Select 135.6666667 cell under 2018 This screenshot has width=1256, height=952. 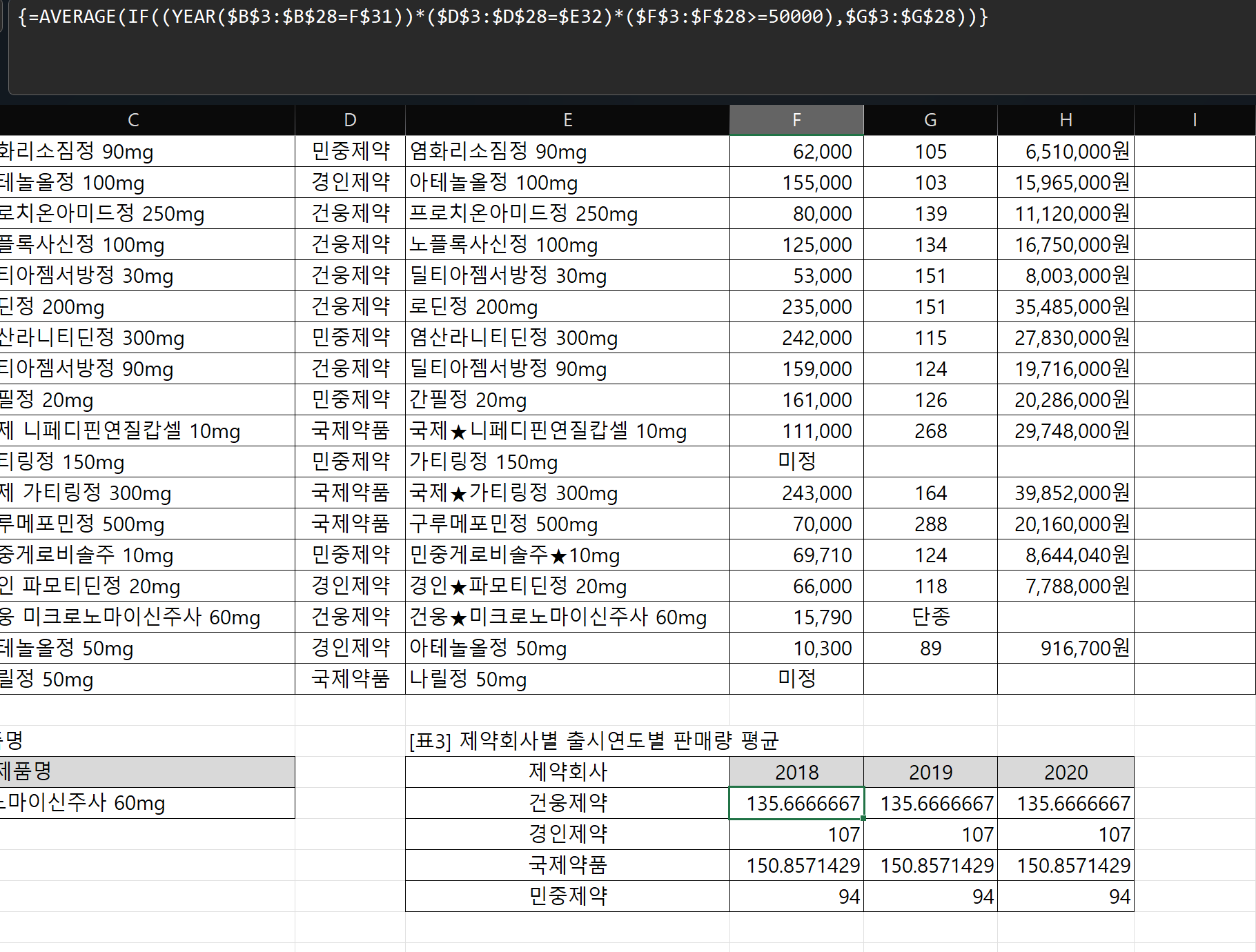pyautogui.click(x=796, y=803)
